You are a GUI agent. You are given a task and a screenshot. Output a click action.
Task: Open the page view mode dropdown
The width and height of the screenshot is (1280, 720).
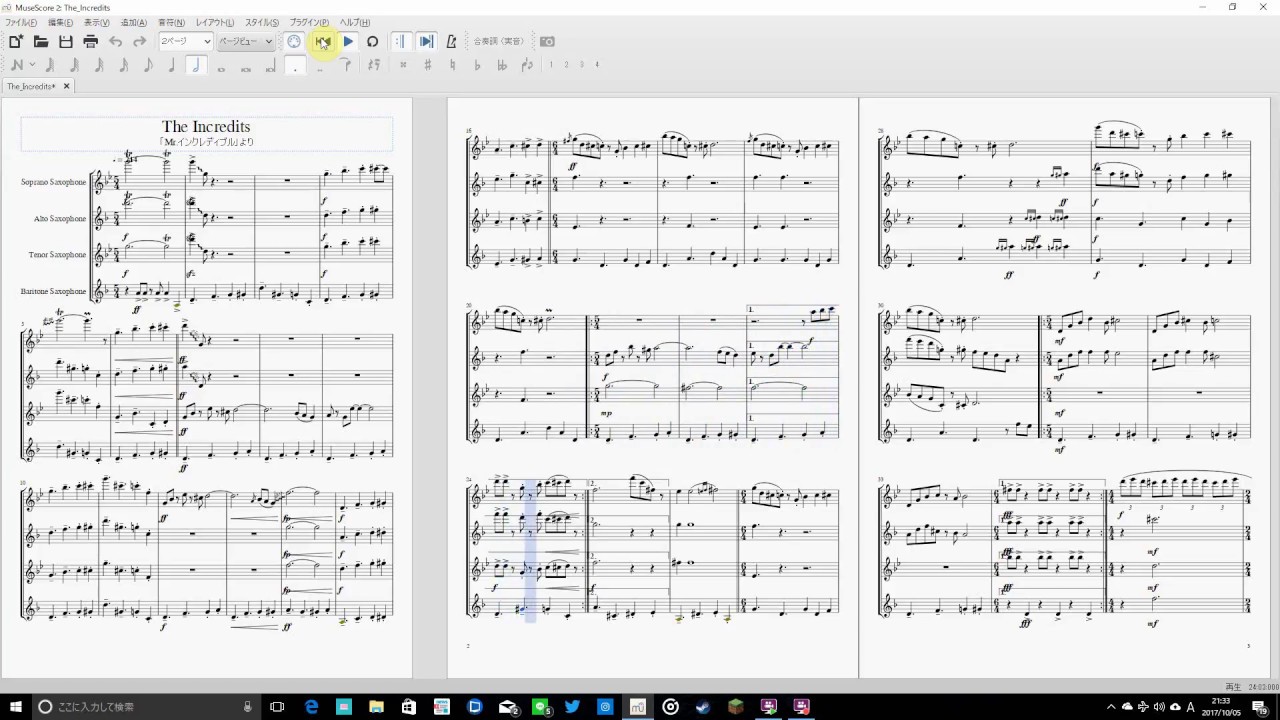click(x=245, y=42)
